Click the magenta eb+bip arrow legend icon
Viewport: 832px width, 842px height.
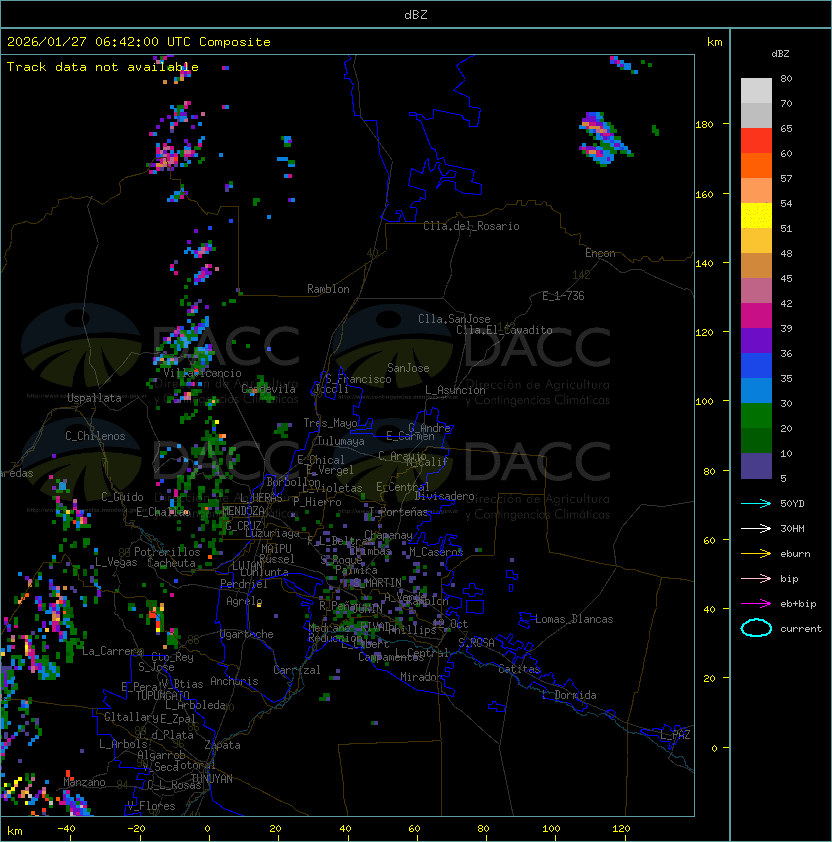pos(756,604)
